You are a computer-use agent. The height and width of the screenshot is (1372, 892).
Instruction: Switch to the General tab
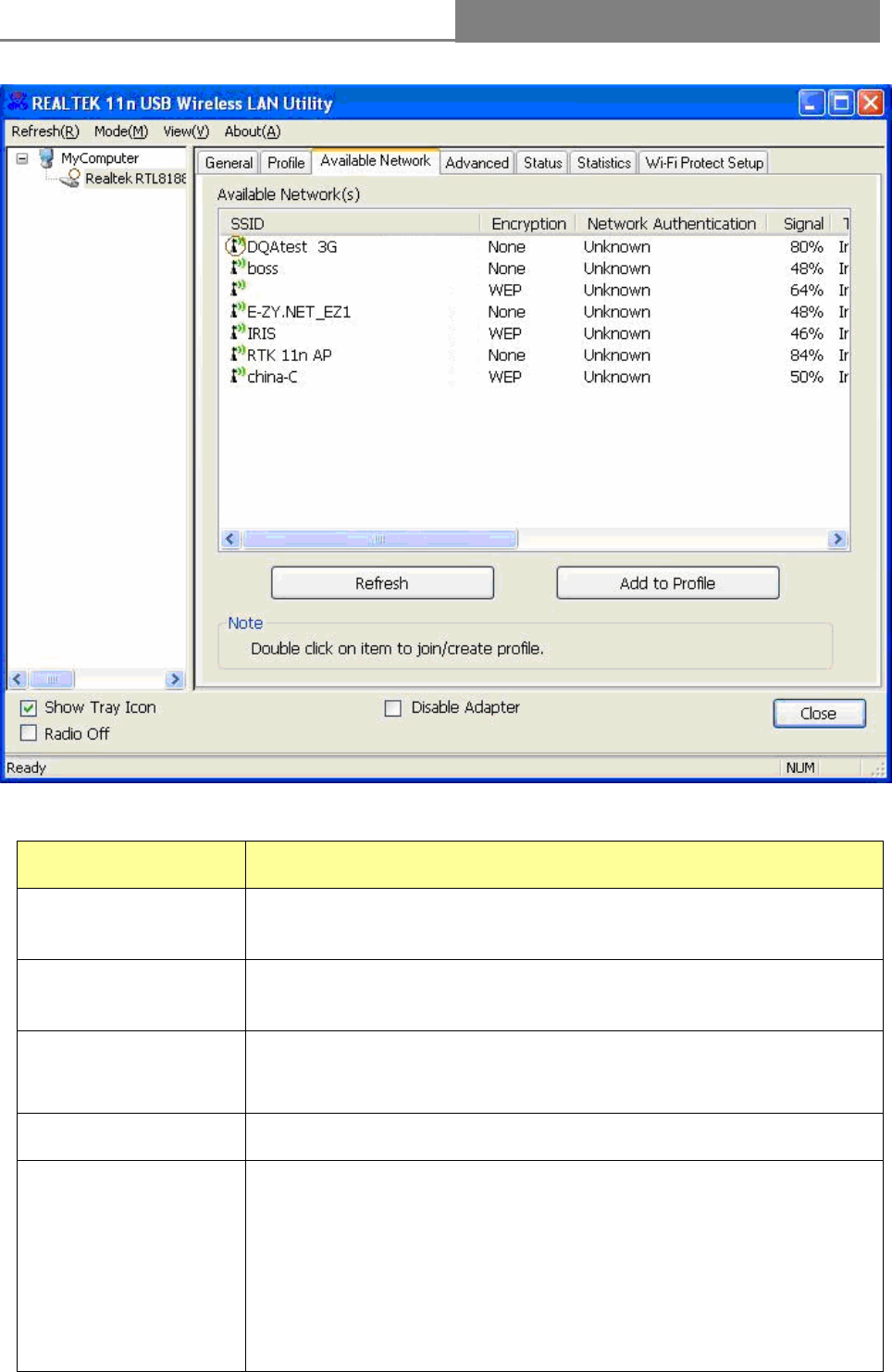click(229, 163)
